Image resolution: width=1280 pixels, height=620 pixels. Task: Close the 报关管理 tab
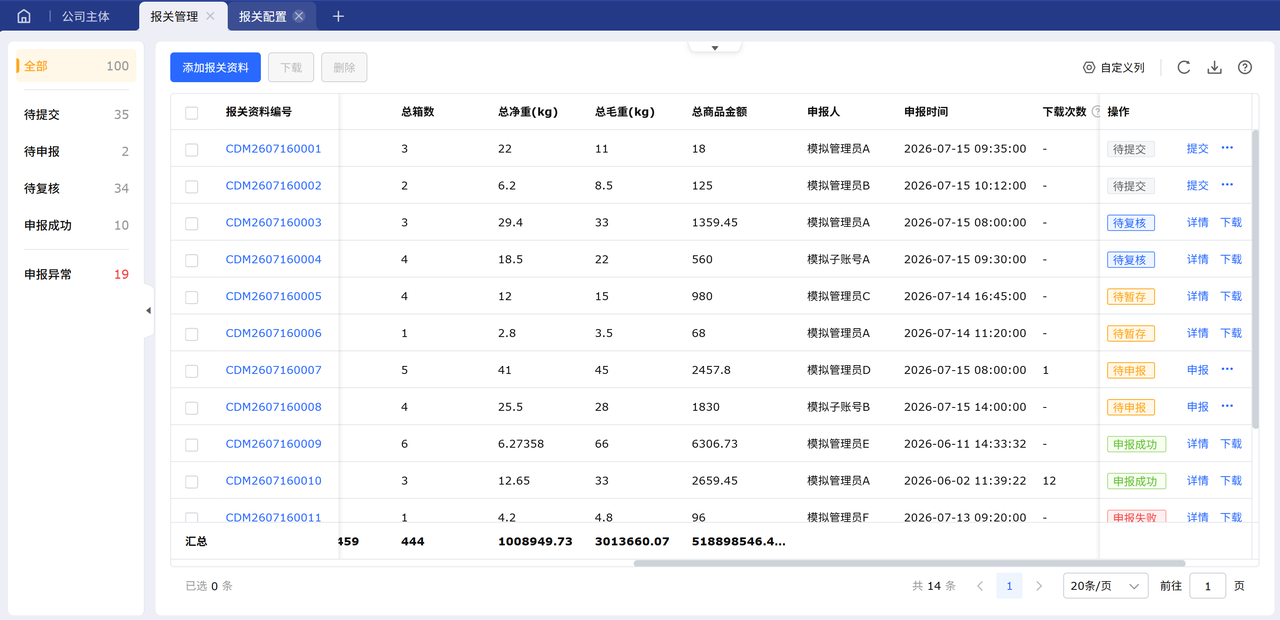pos(209,16)
